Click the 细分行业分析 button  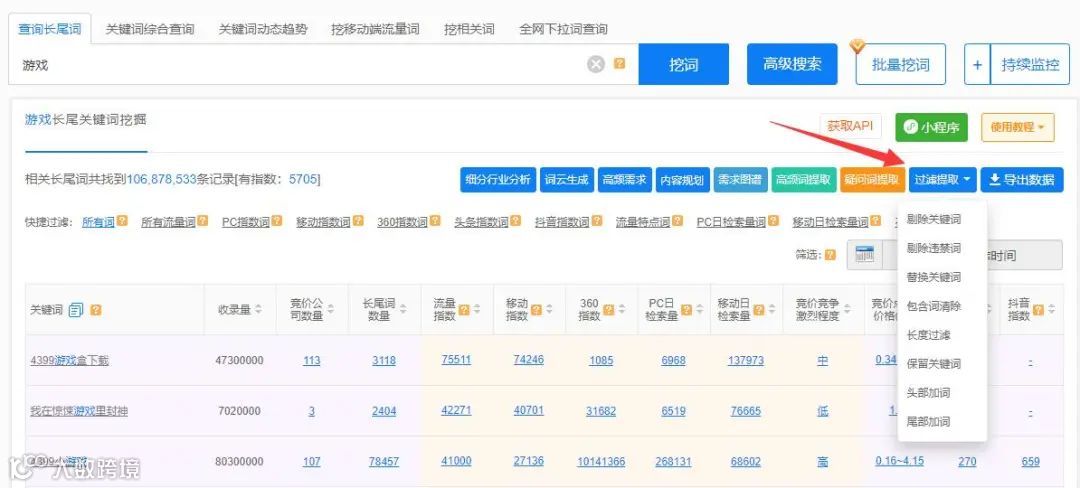coord(498,180)
